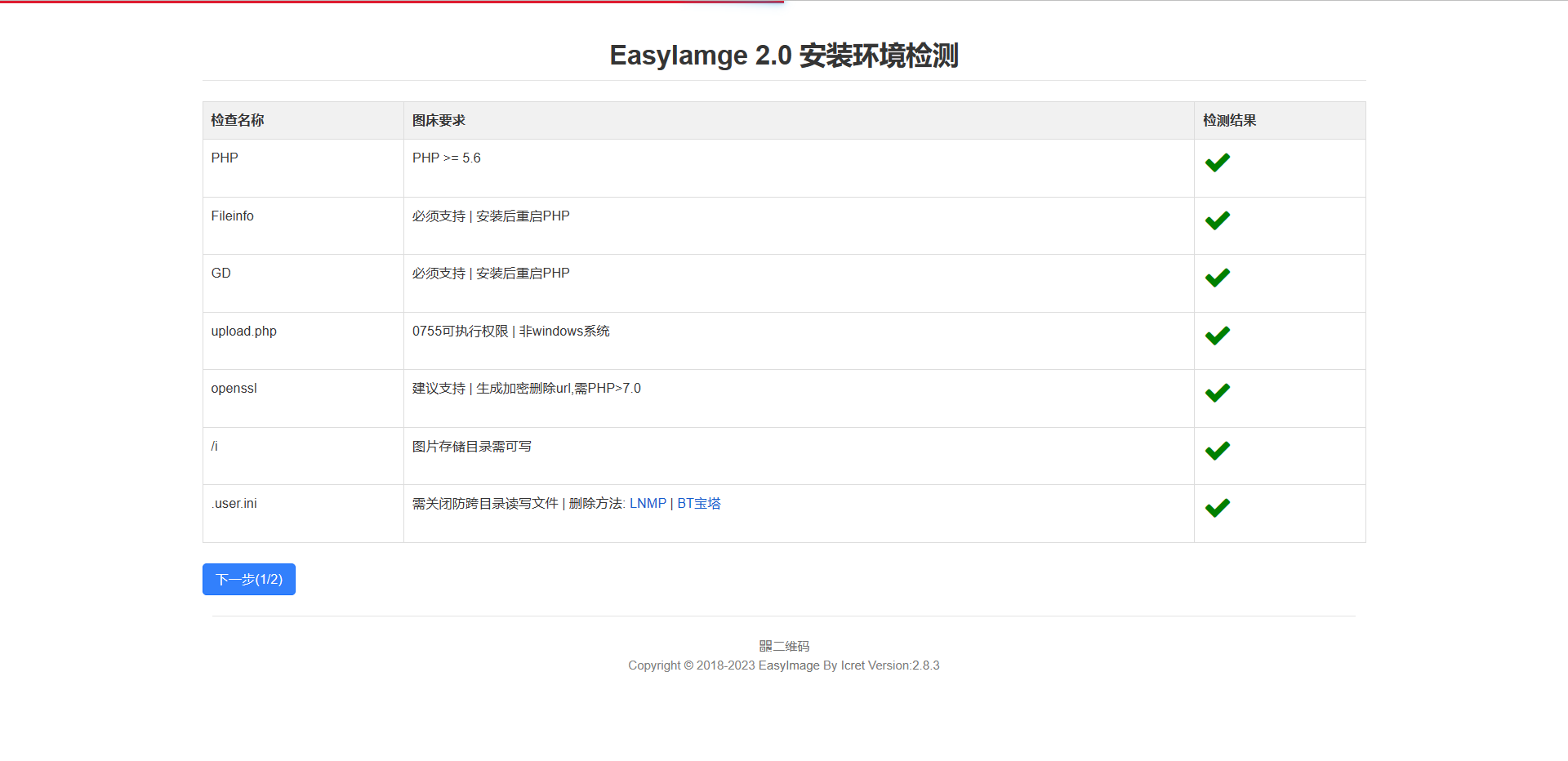Click the 检测结果 column header
The width and height of the screenshot is (1568, 761).
1229,121
